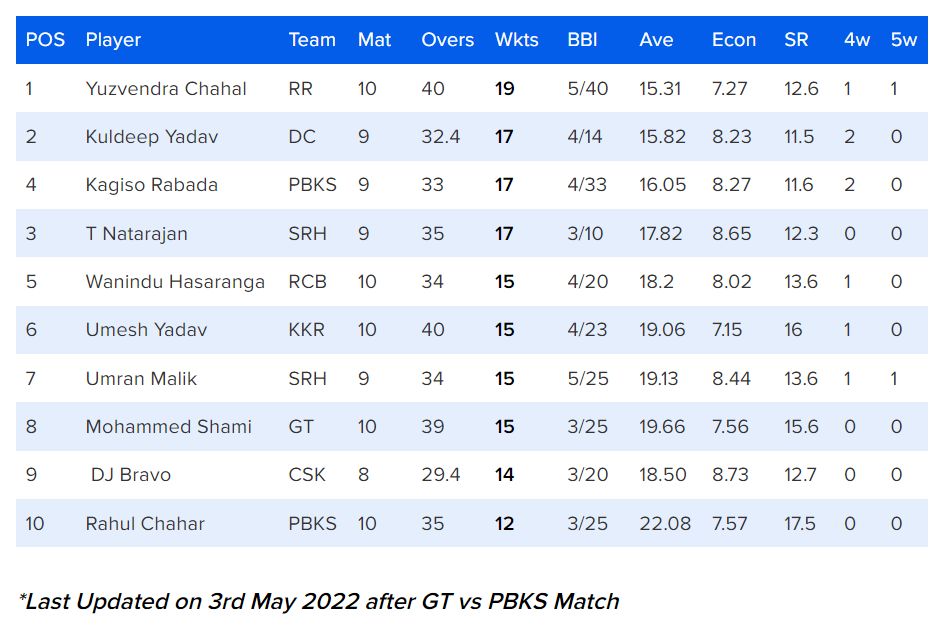Select Kuldeep Yadav in the table
Image resolution: width=950 pixels, height=642 pixels.
pyautogui.click(x=152, y=137)
